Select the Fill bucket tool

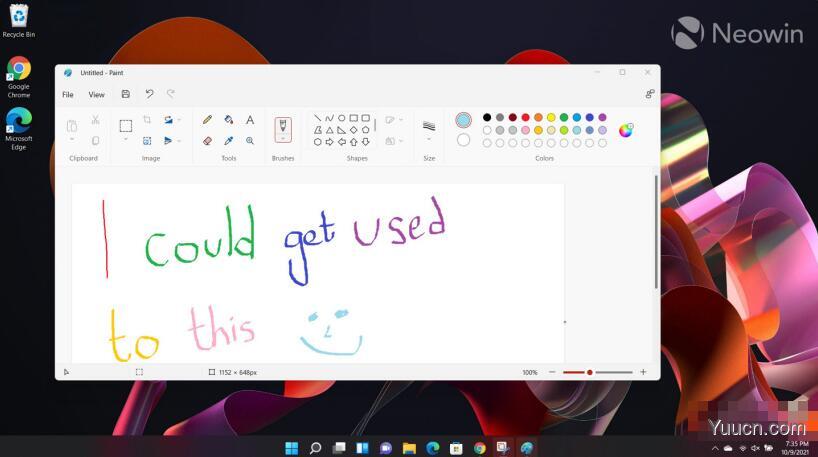[228, 120]
